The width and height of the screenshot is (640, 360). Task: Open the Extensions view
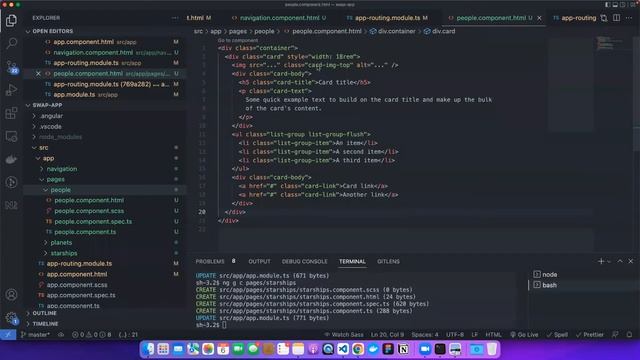pos(11,113)
